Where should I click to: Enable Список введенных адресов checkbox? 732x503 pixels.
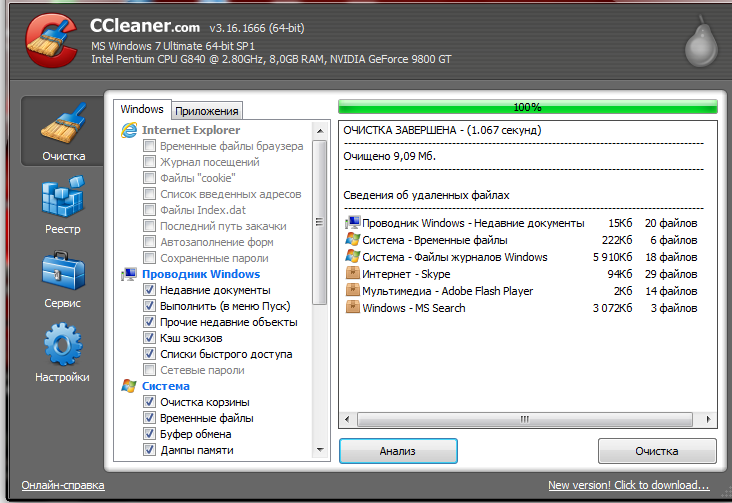[149, 194]
